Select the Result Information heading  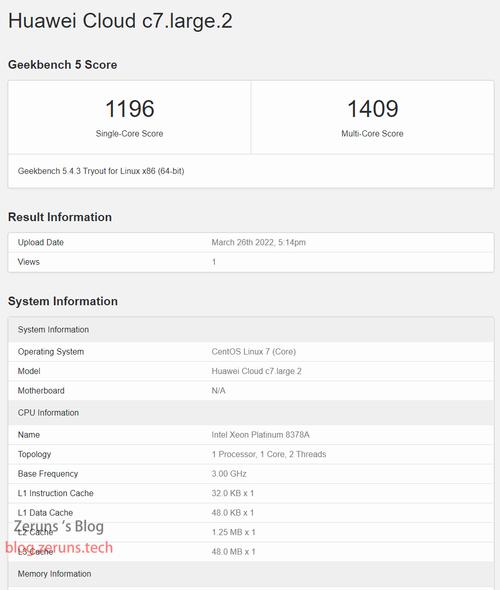pos(60,217)
